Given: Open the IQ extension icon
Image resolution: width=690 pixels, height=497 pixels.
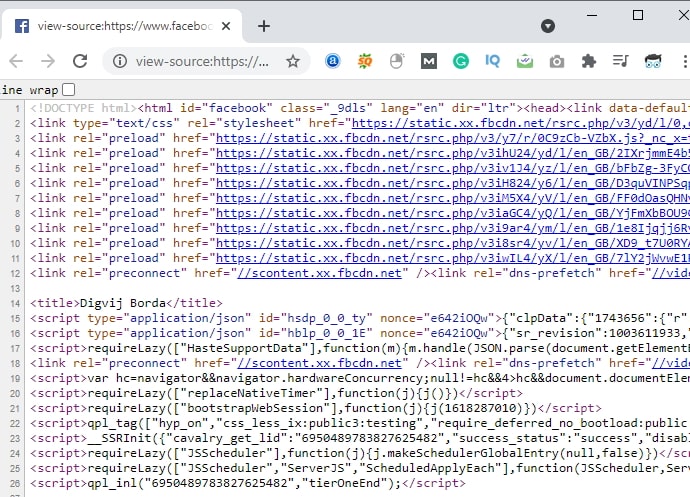Looking at the screenshot, I should (492, 61).
